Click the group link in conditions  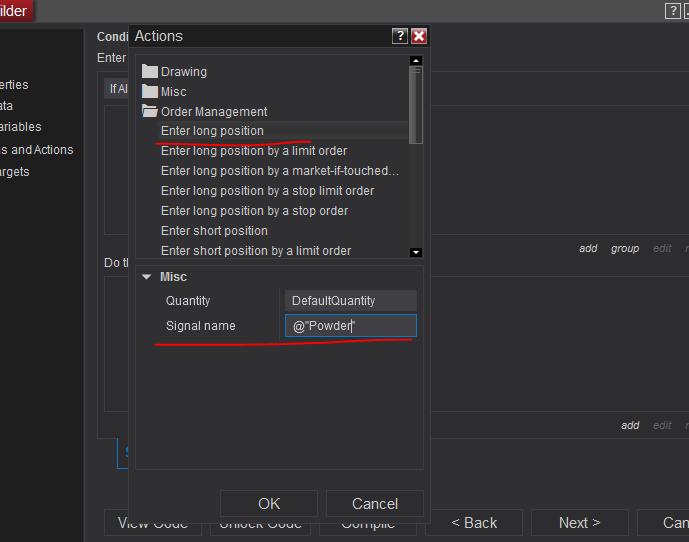(x=625, y=249)
